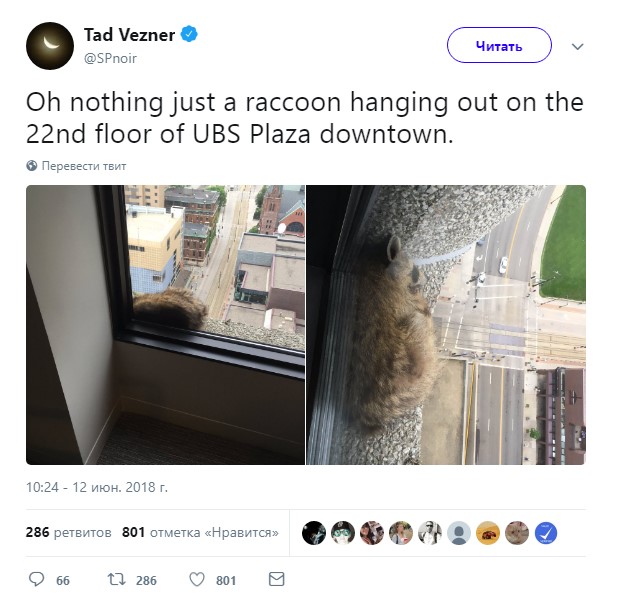This screenshot has height=614, width=620.
Task: Open the right photo of raccoon on ledge
Action: click(x=446, y=325)
